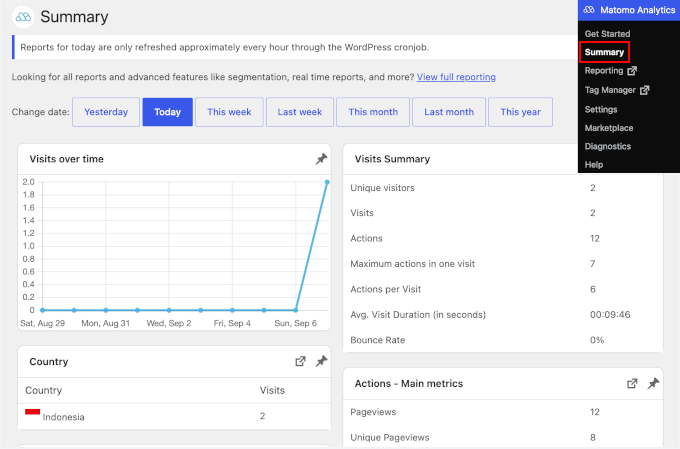Viewport: 680px width, 449px height.
Task: Click the Matomo Analytics menu logo icon
Action: tap(588, 10)
